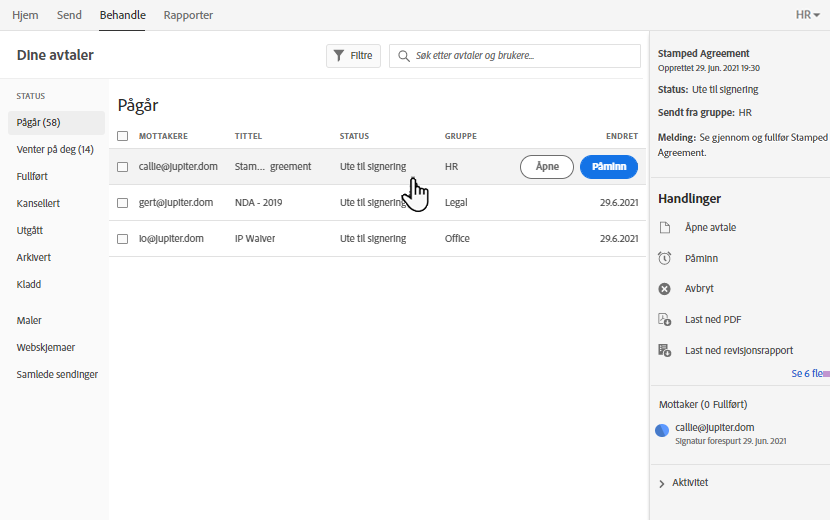Viewport: 830px width, 520px height.
Task: Expand the Aktivitet section
Action: [x=662, y=483]
